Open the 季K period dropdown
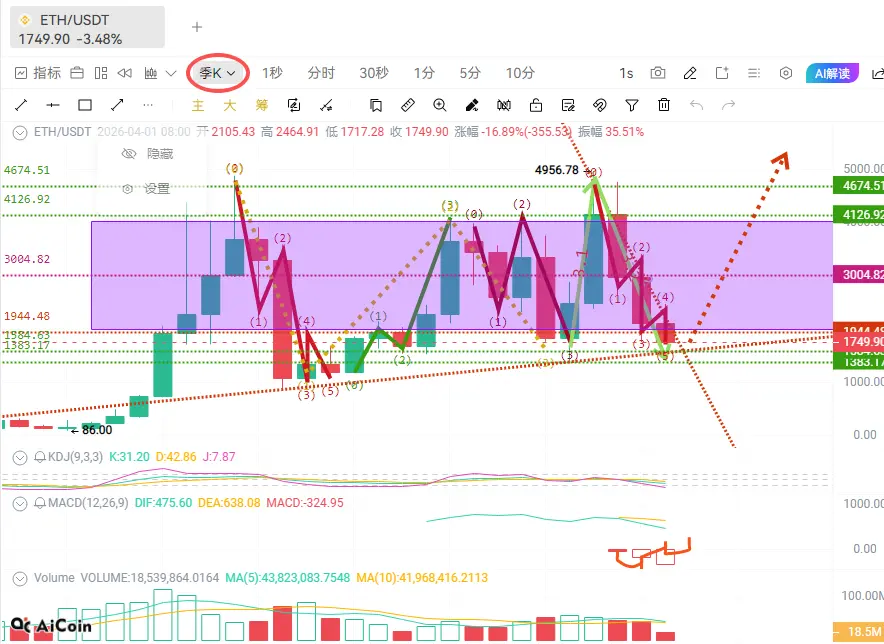The height and width of the screenshot is (644, 884). click(x=217, y=73)
